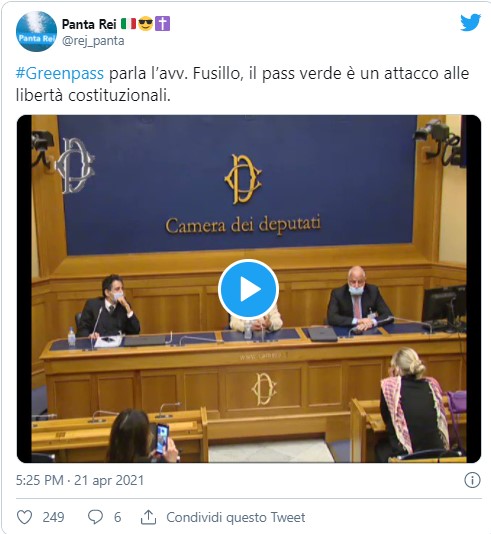Click the sunglasses emoji in the name
Viewport: 491px width, 534px height.
tap(145, 24)
